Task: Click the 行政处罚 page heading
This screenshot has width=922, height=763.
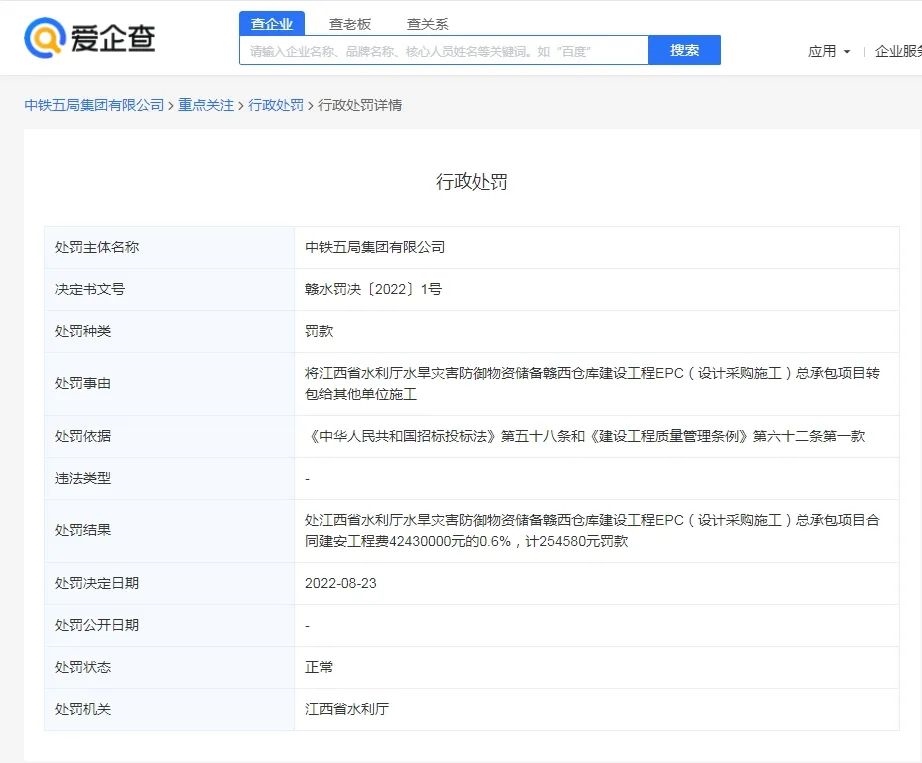Action: (471, 181)
